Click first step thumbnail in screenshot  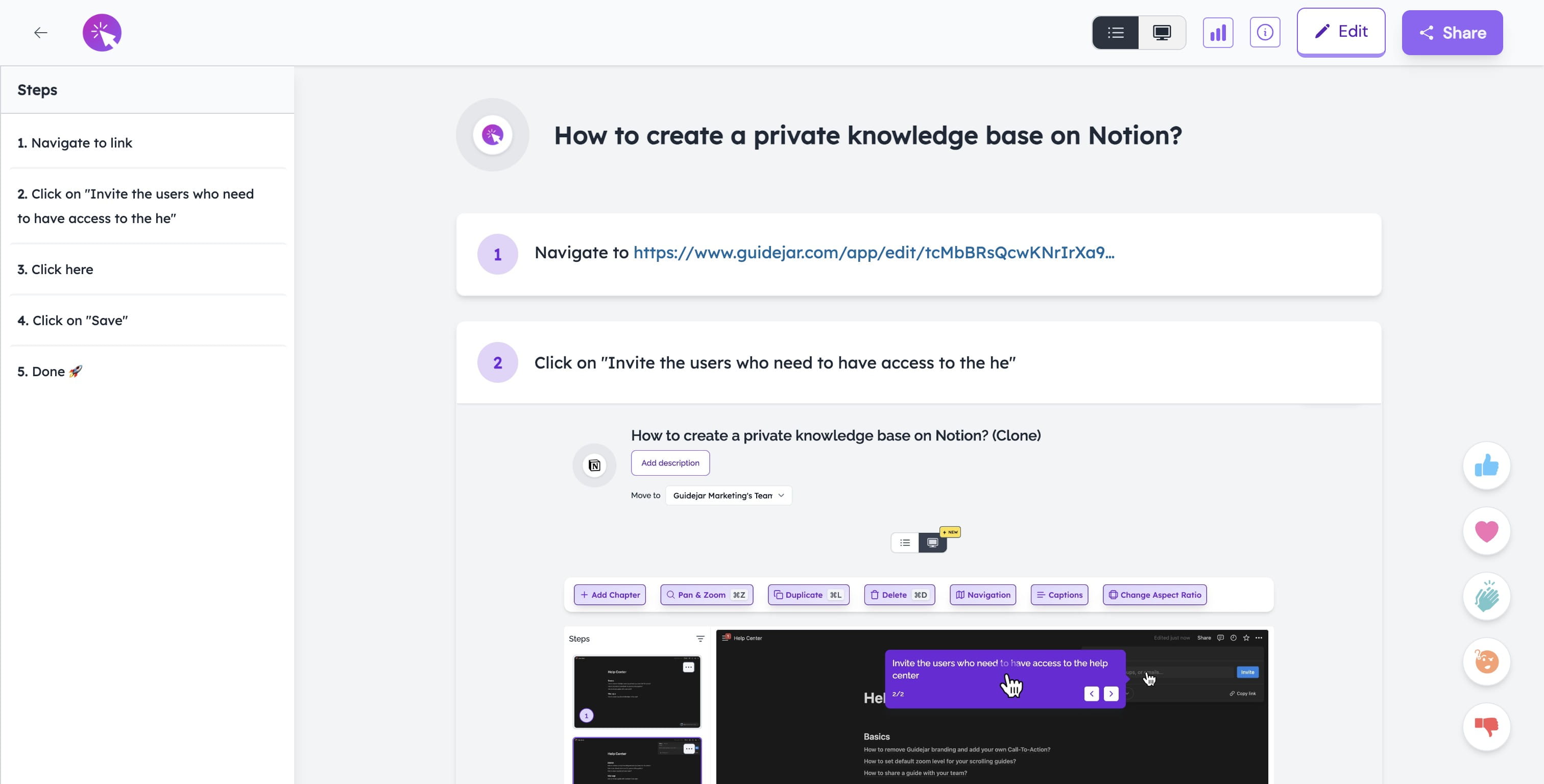[637, 692]
